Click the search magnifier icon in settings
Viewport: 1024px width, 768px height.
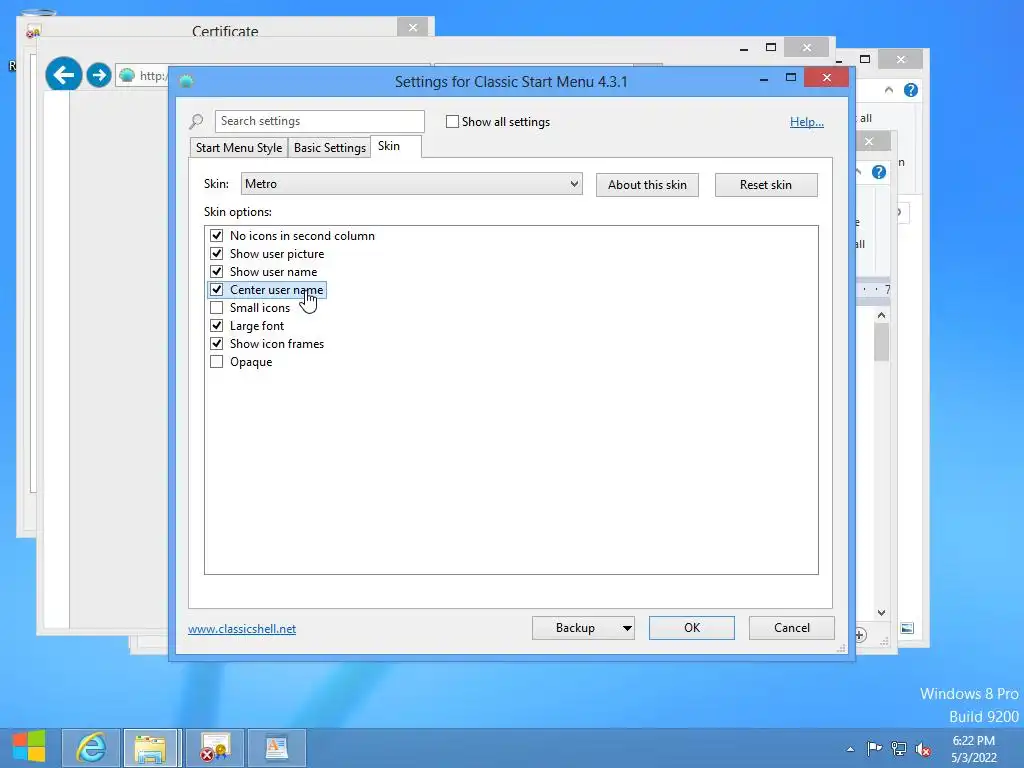(196, 121)
